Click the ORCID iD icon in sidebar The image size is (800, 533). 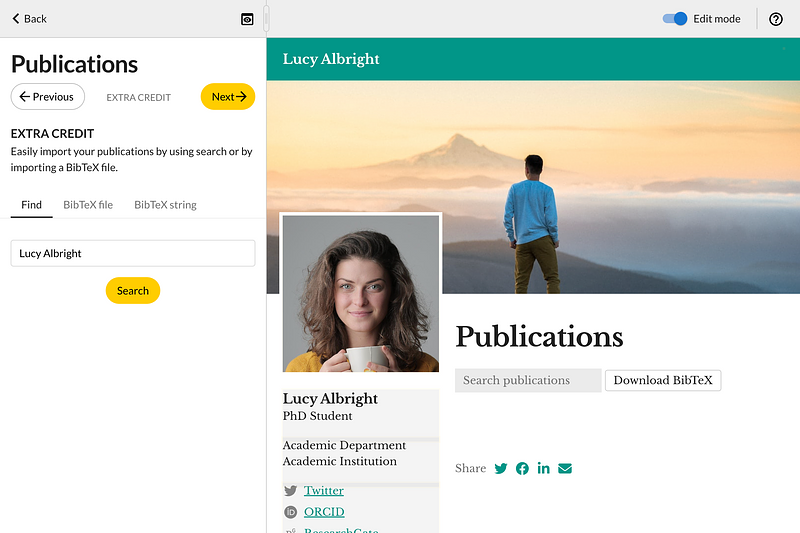pyautogui.click(x=290, y=512)
